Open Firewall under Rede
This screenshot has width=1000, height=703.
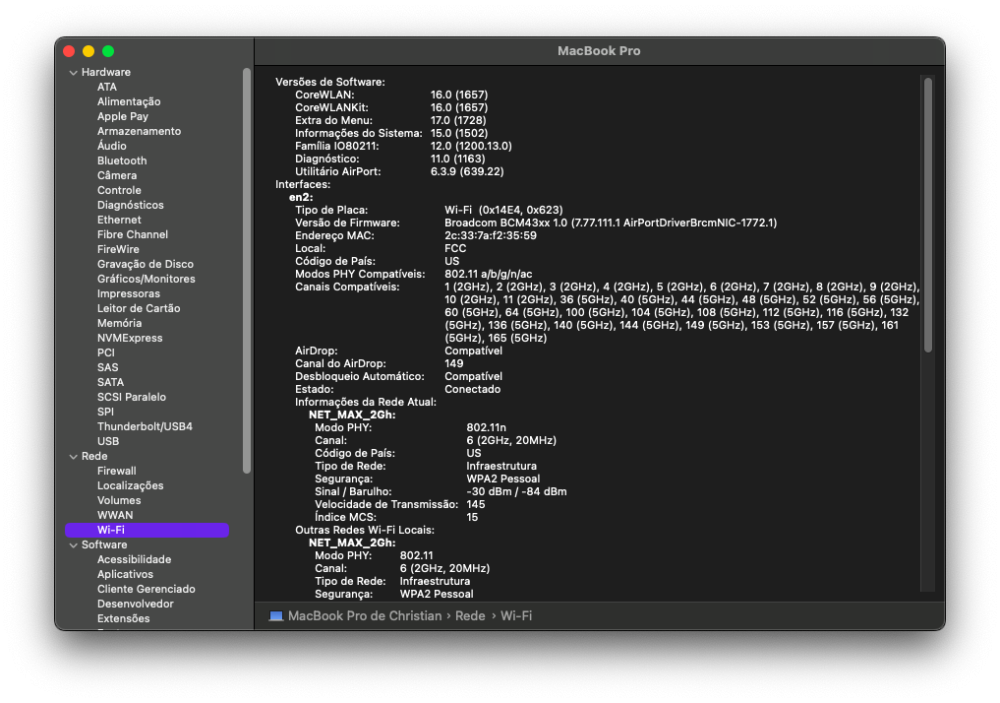[117, 471]
